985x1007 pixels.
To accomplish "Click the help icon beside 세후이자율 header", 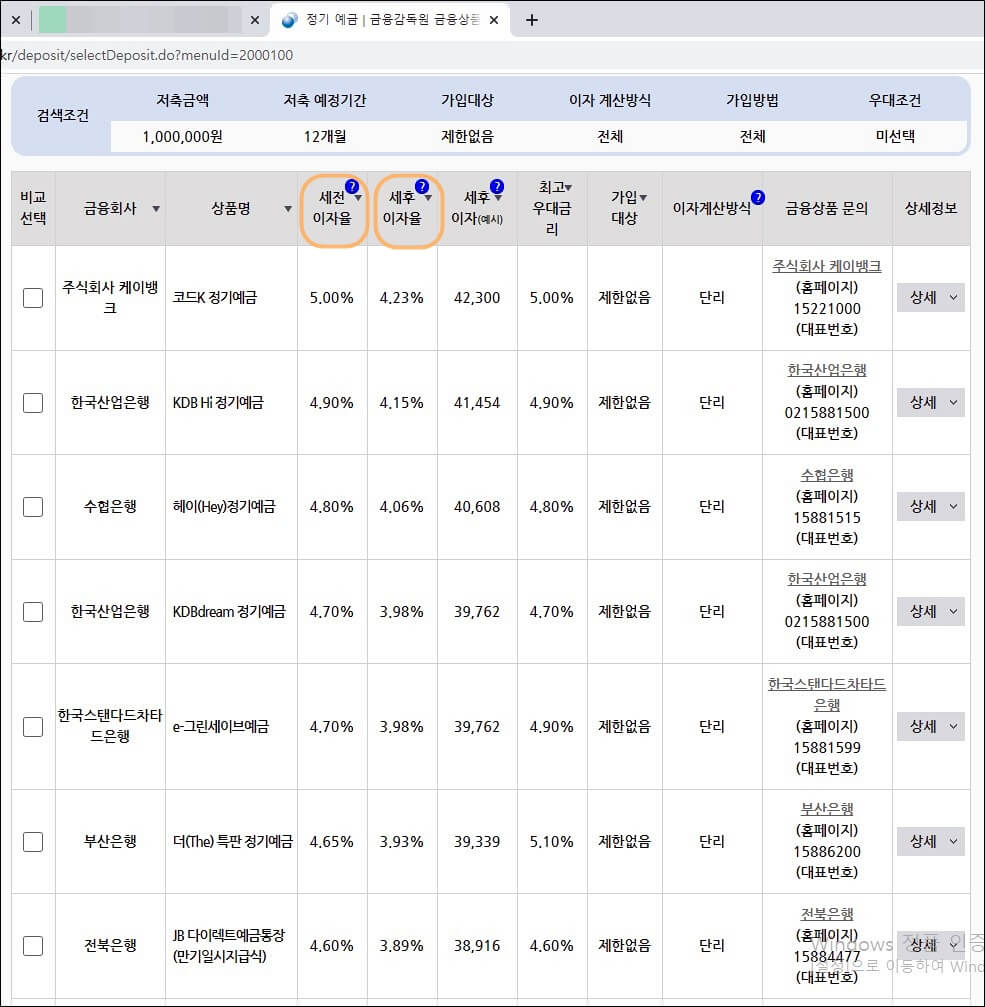I will point(424,187).
